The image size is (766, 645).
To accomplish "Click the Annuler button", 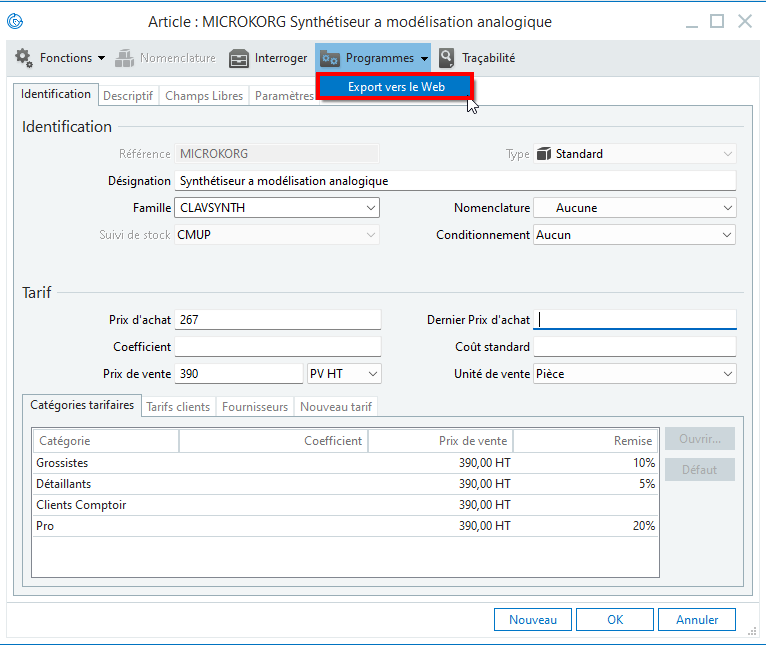I will click(x=697, y=620).
